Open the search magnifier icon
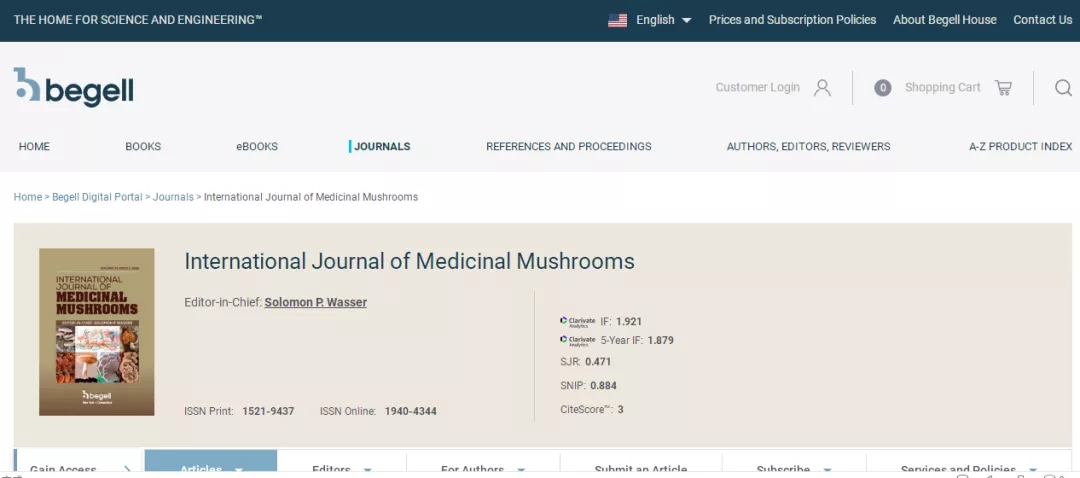Viewport: 1080px width, 478px height. (1063, 88)
